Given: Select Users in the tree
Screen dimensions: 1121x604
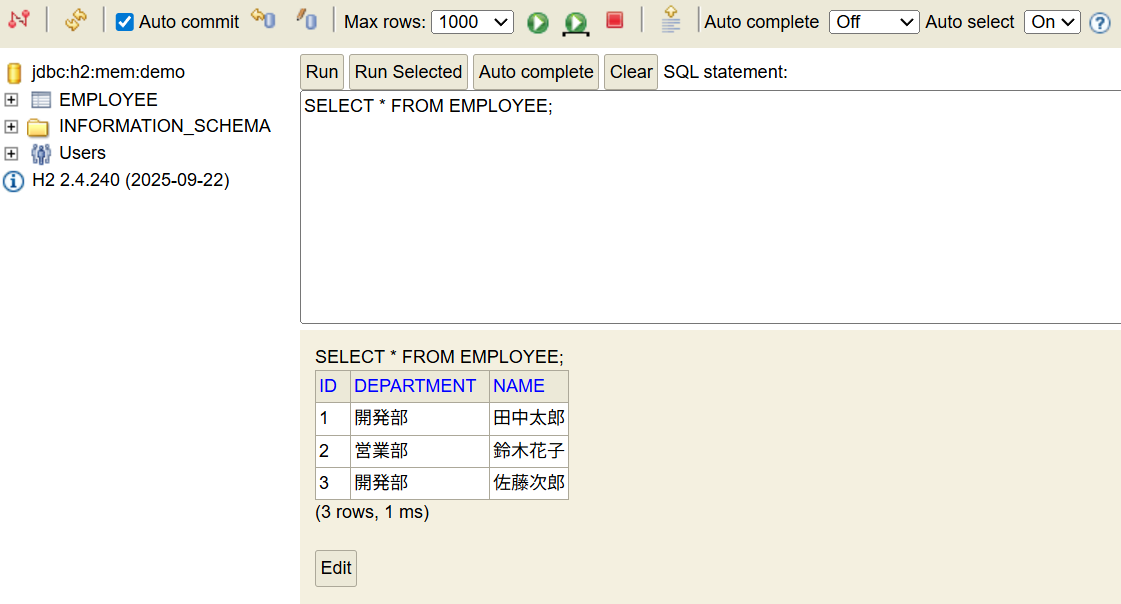Looking at the screenshot, I should [x=82, y=153].
